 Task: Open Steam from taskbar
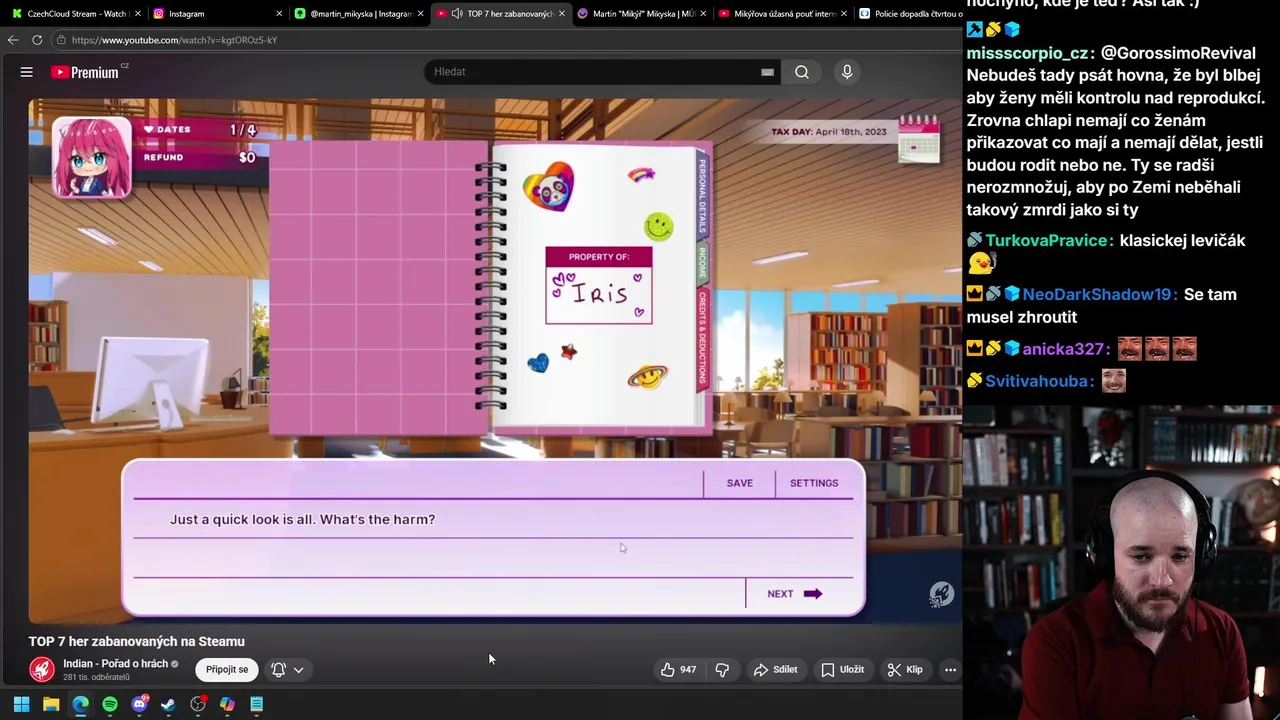coord(168,704)
